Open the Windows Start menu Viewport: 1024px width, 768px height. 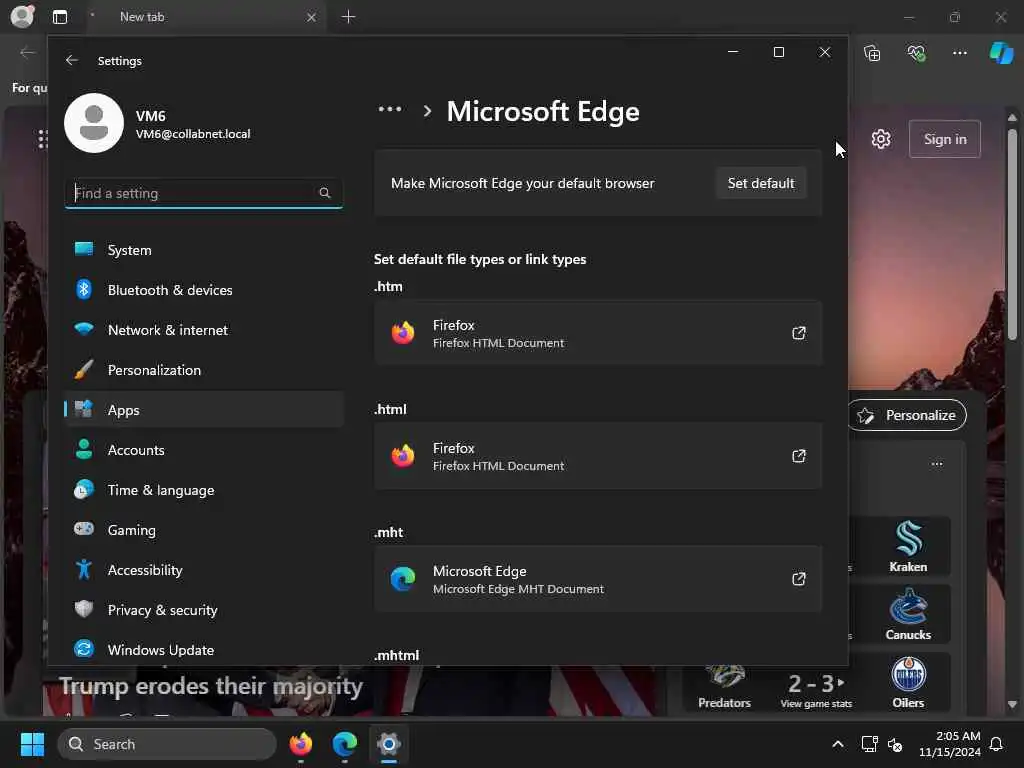32,744
